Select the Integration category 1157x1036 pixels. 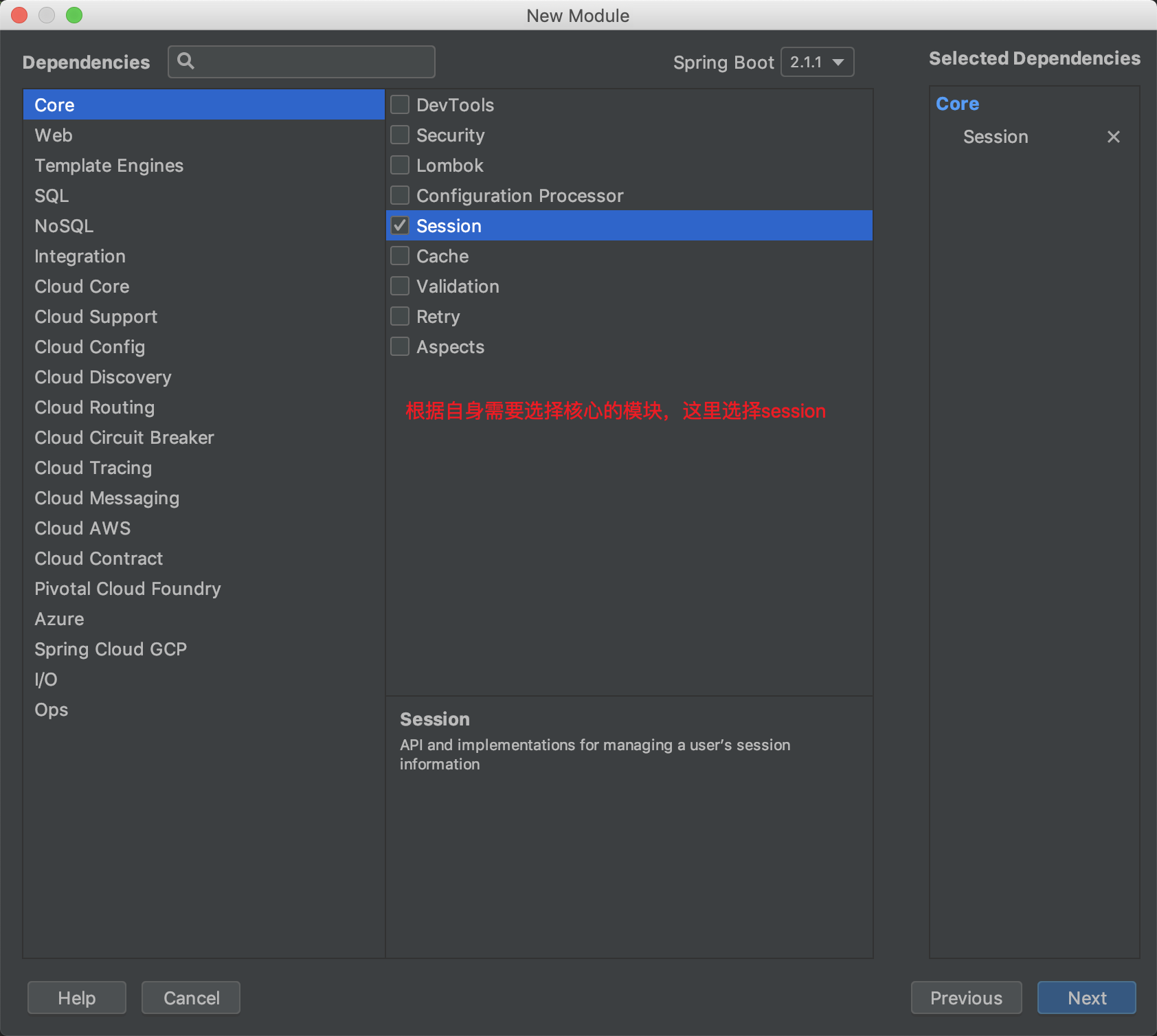coord(204,256)
